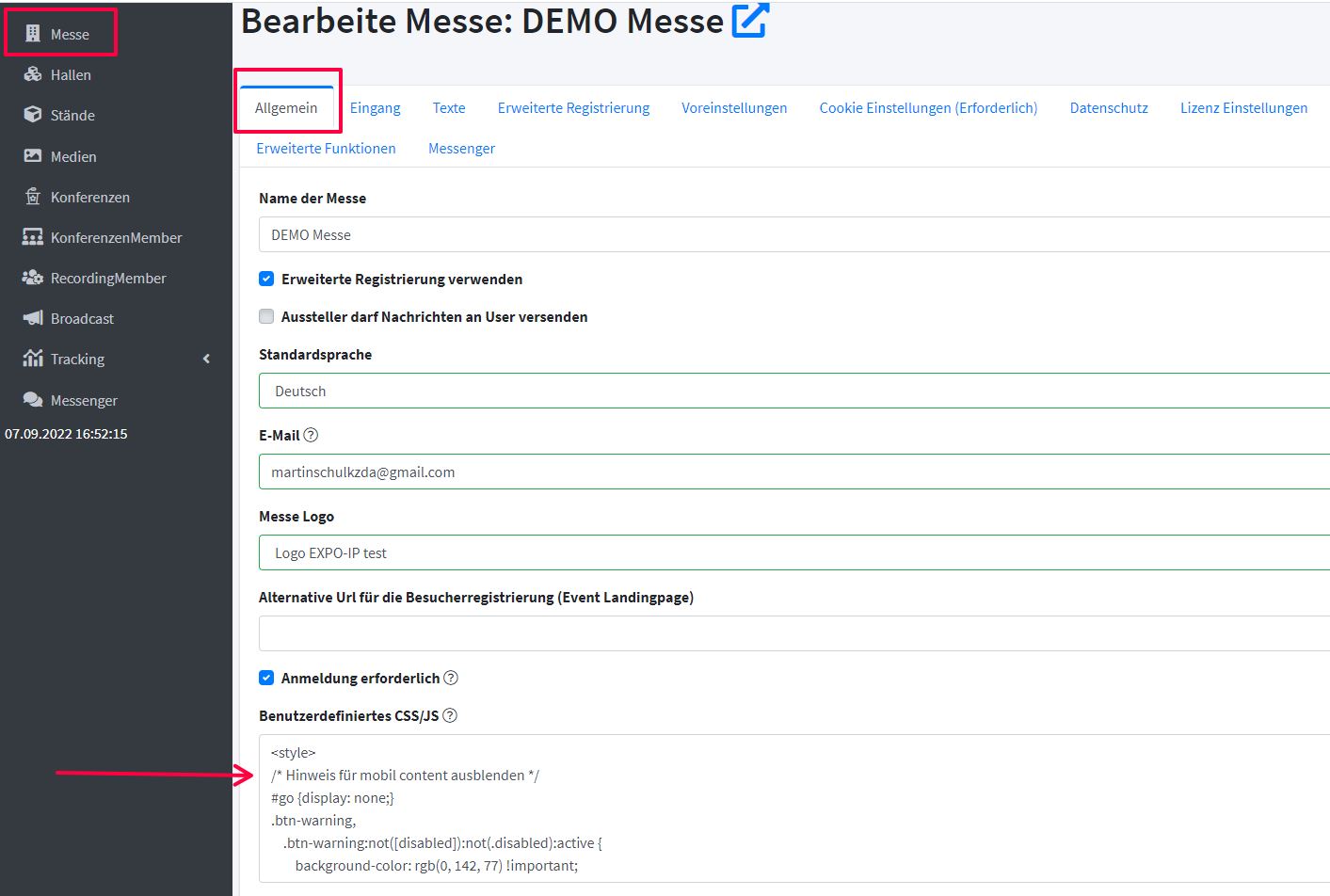Click the Hallen icon in sidebar
Image resolution: width=1330 pixels, height=896 pixels.
click(x=33, y=74)
